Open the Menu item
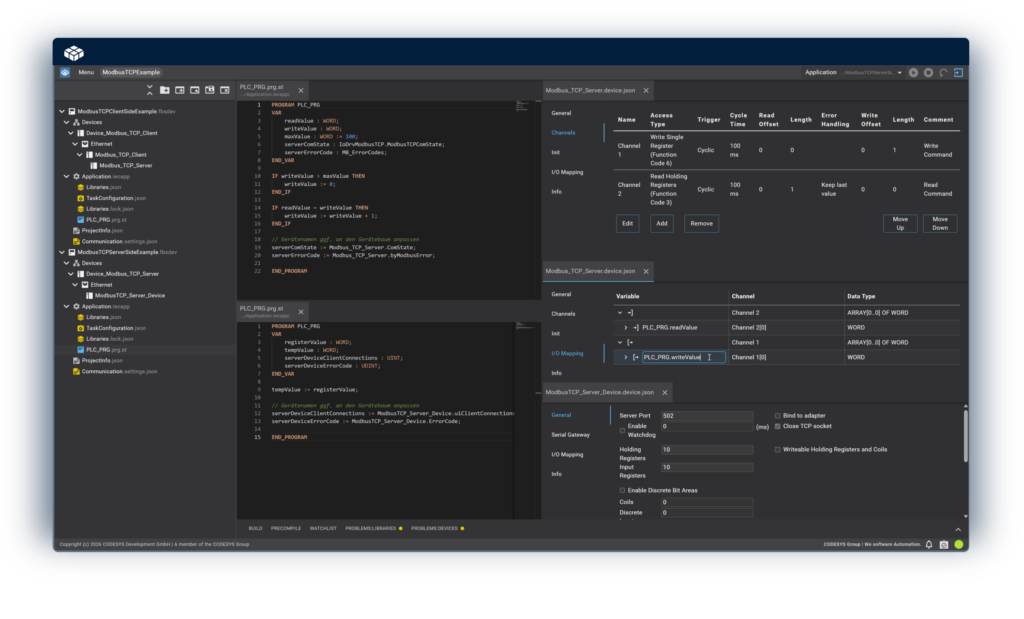The height and width of the screenshot is (619, 1024). pyautogui.click(x=86, y=72)
